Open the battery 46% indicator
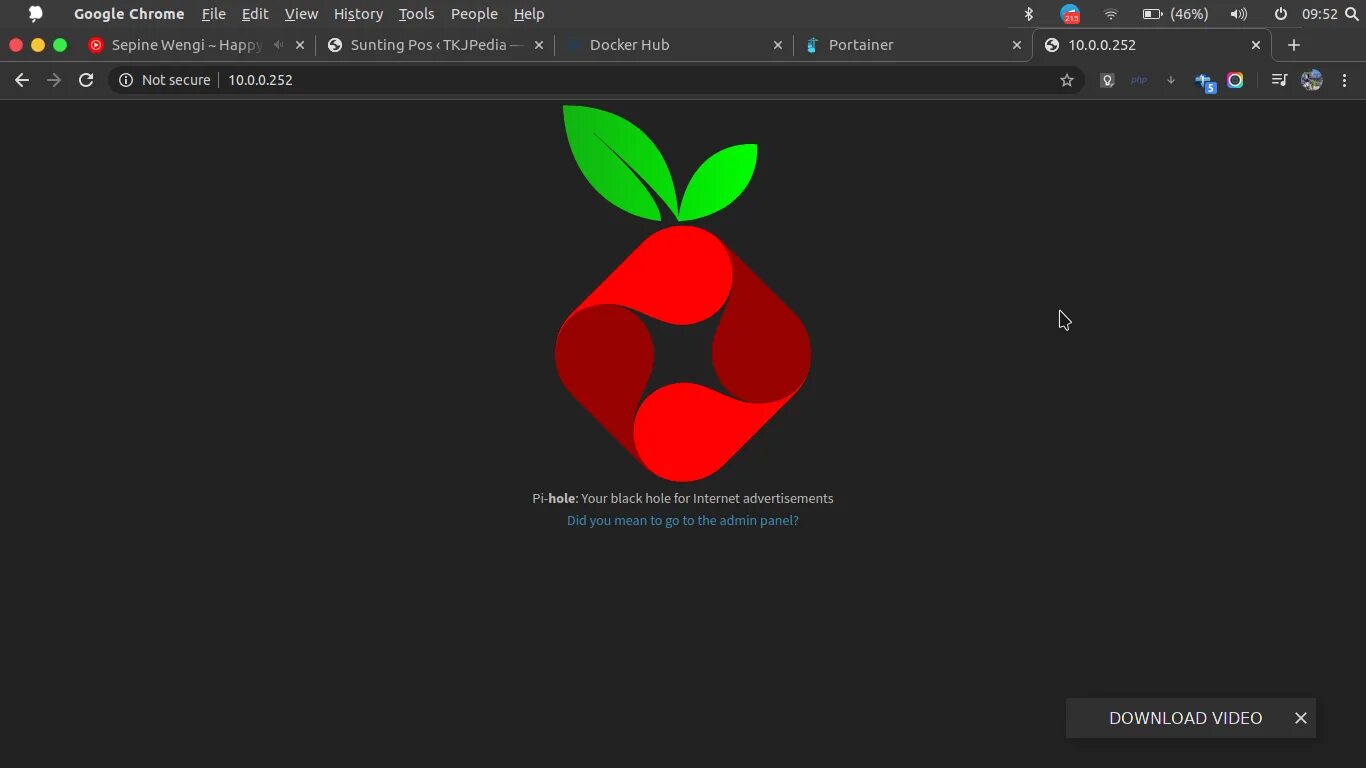The image size is (1366, 768). click(x=1175, y=14)
